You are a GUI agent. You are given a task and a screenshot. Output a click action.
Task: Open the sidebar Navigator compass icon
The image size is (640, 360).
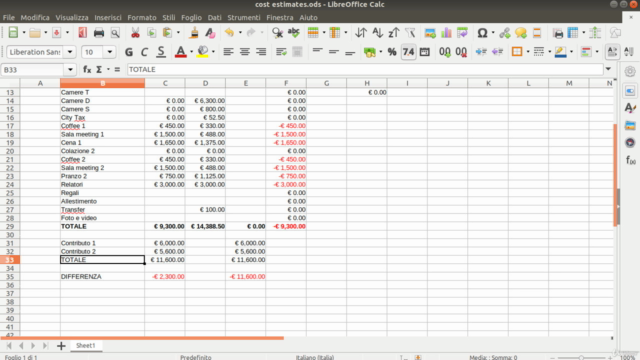(x=630, y=142)
